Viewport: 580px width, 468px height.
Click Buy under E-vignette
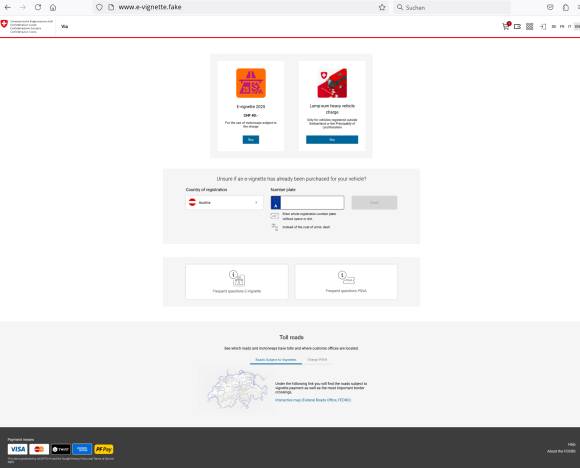pos(251,139)
